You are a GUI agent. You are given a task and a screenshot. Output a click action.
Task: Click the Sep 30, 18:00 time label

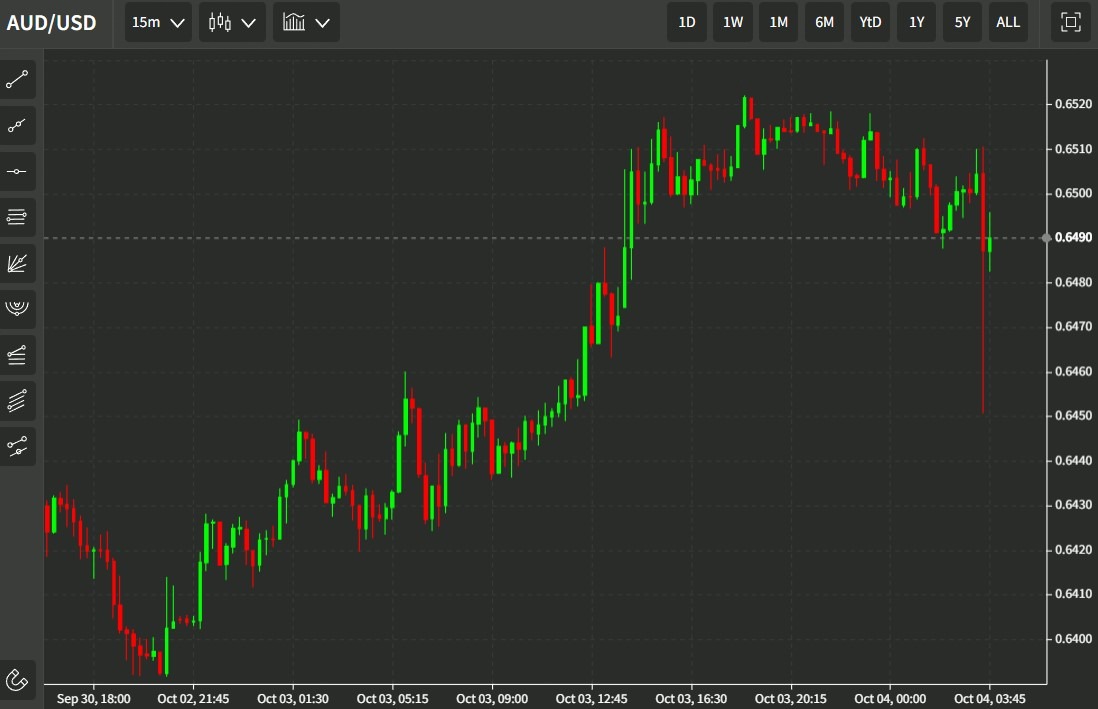tap(93, 698)
